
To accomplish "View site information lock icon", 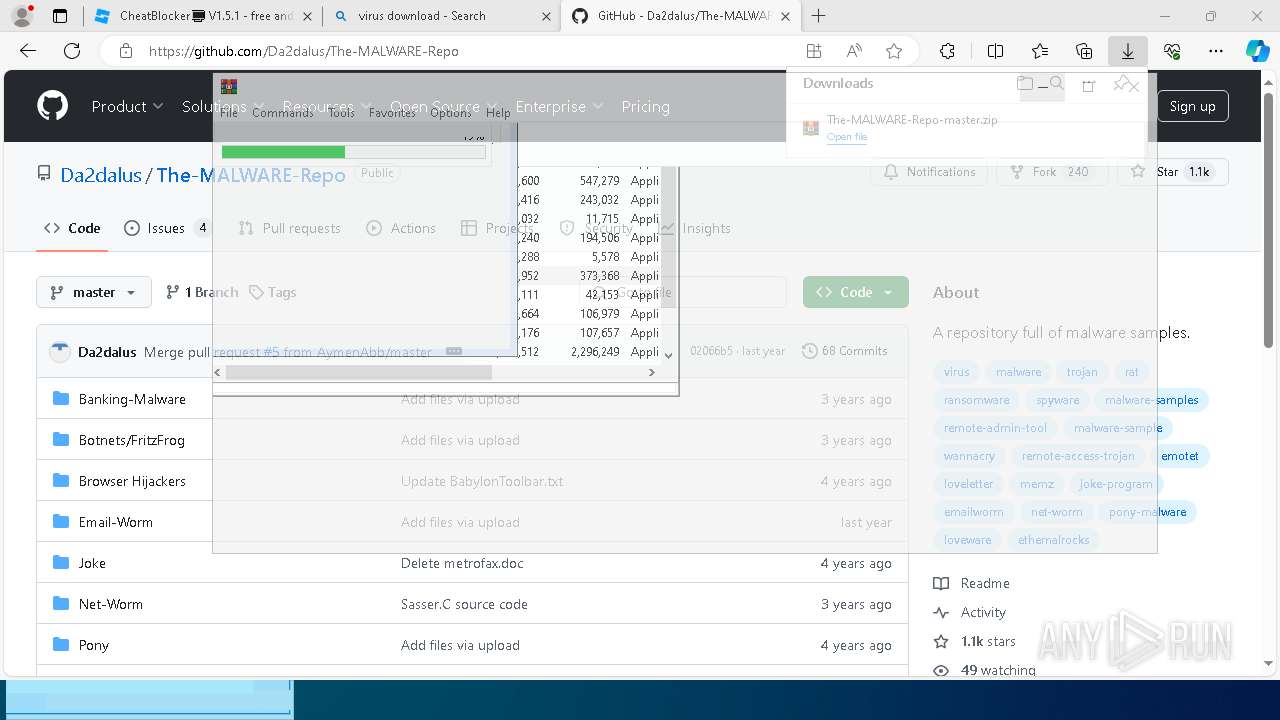I will (x=125, y=51).
